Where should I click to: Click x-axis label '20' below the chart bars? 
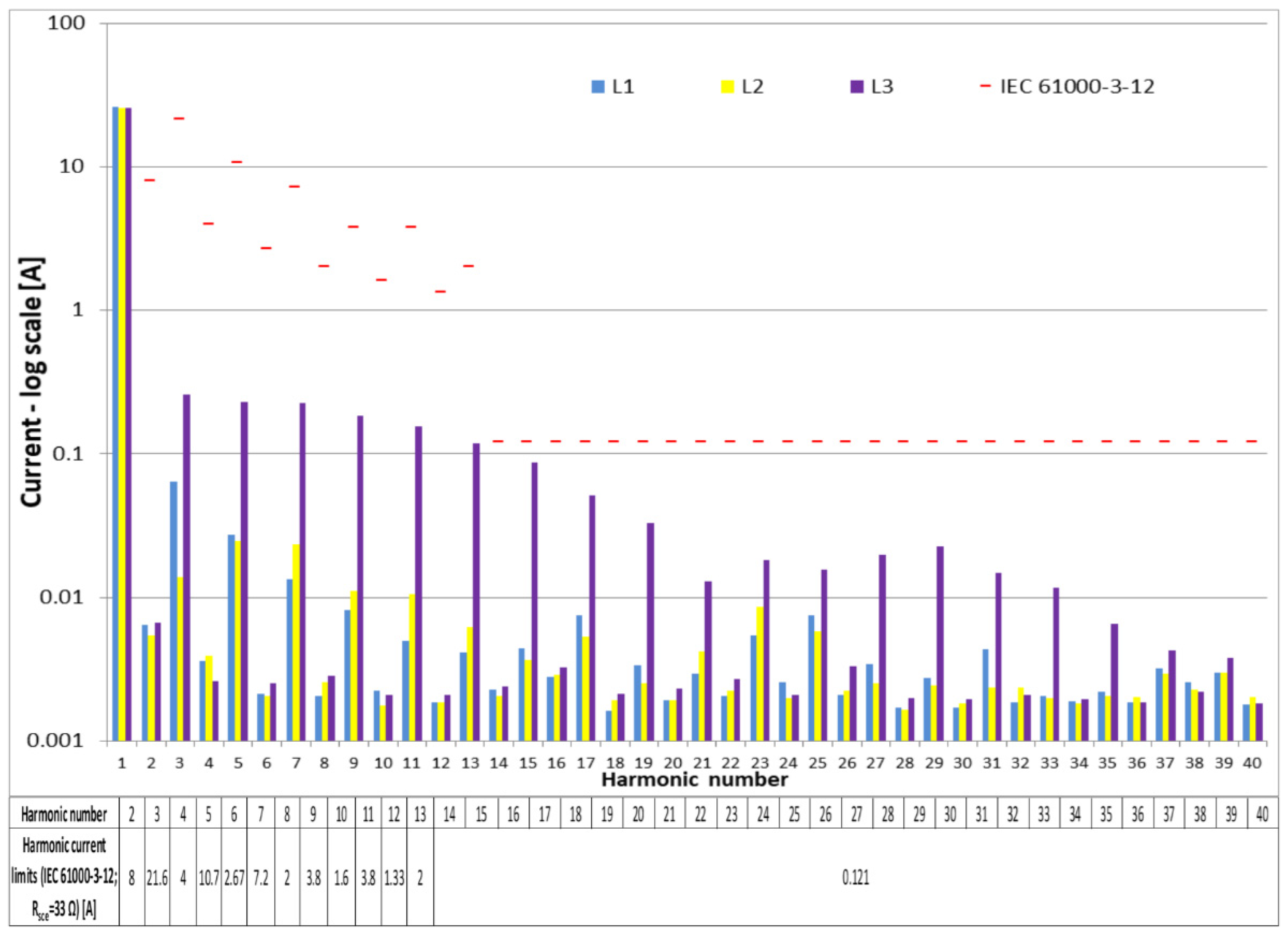(x=673, y=763)
